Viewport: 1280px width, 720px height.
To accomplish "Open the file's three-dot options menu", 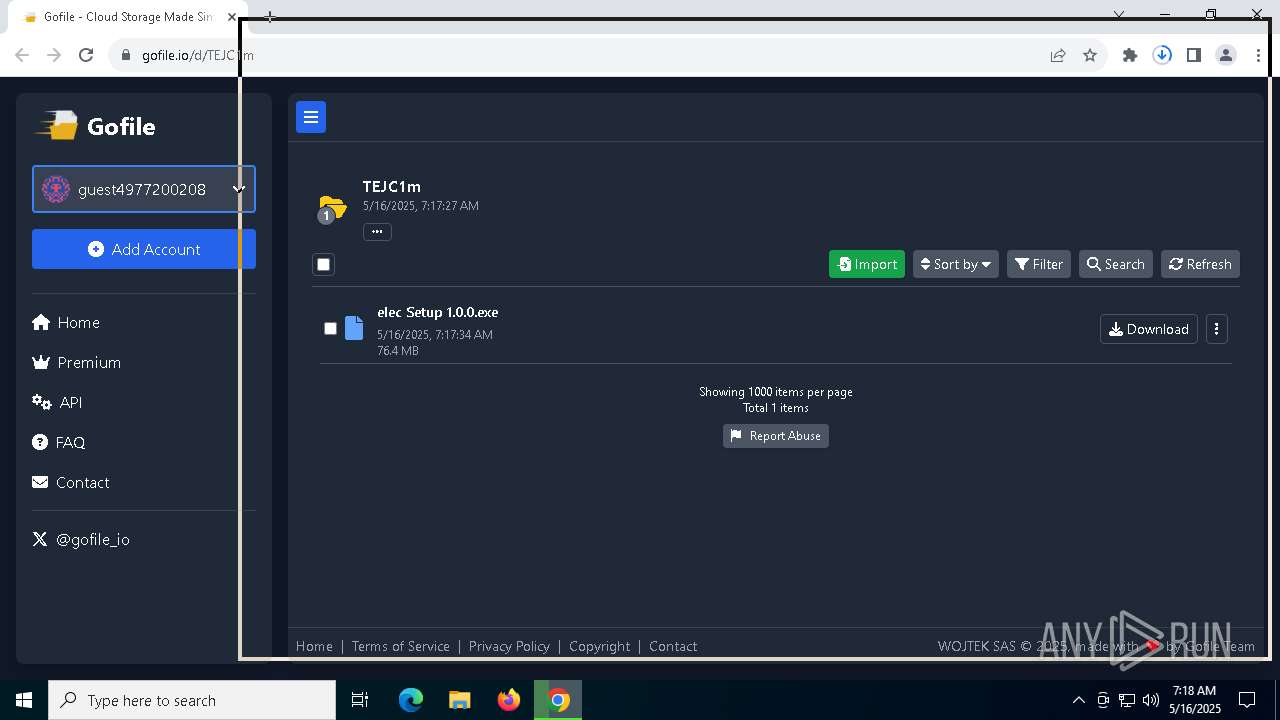I will (1216, 329).
